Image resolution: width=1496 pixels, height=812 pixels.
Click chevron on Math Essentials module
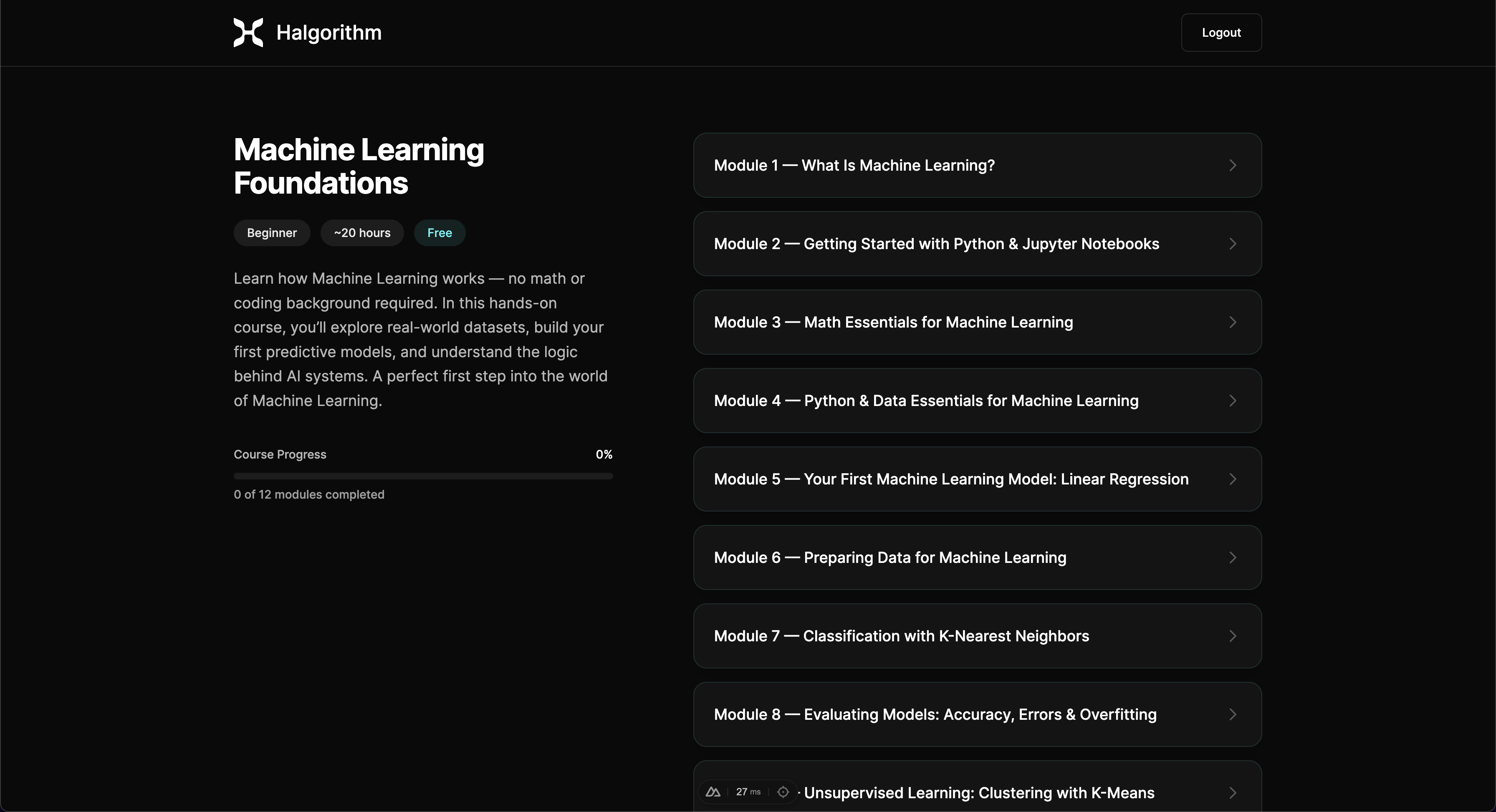click(x=1232, y=322)
